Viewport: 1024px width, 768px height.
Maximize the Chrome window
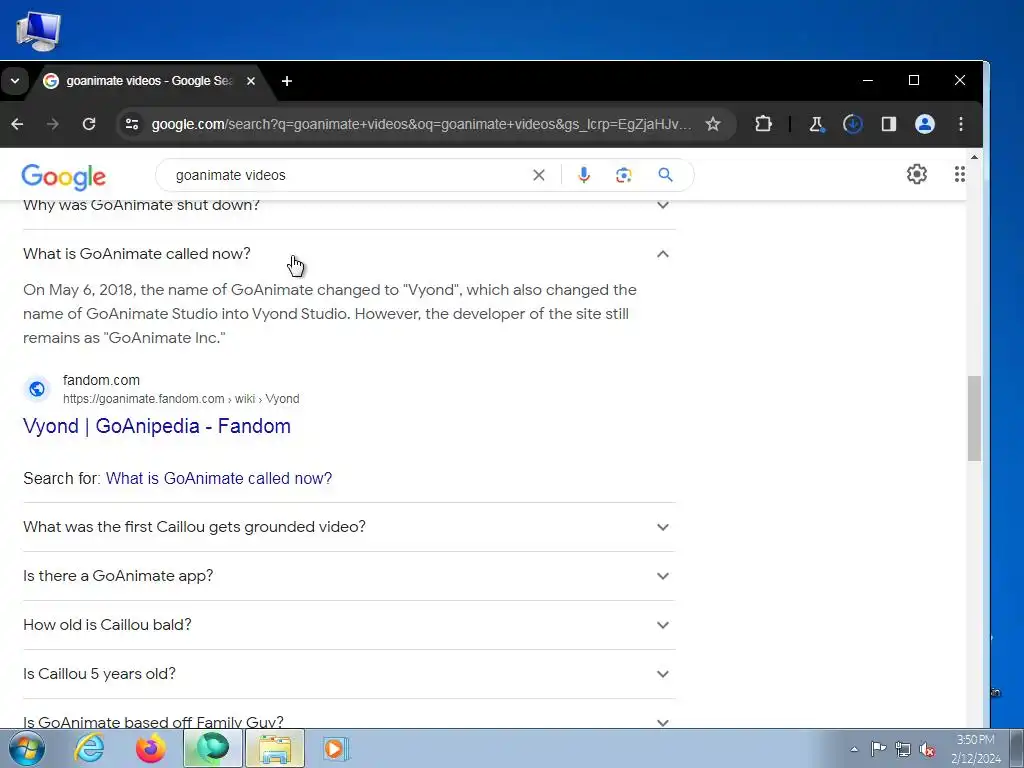(914, 80)
